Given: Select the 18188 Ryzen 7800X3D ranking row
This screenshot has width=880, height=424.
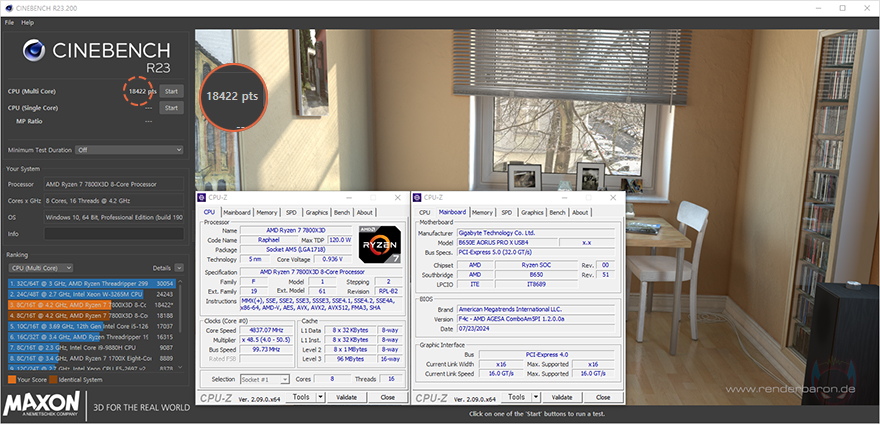Looking at the screenshot, I should (91, 316).
